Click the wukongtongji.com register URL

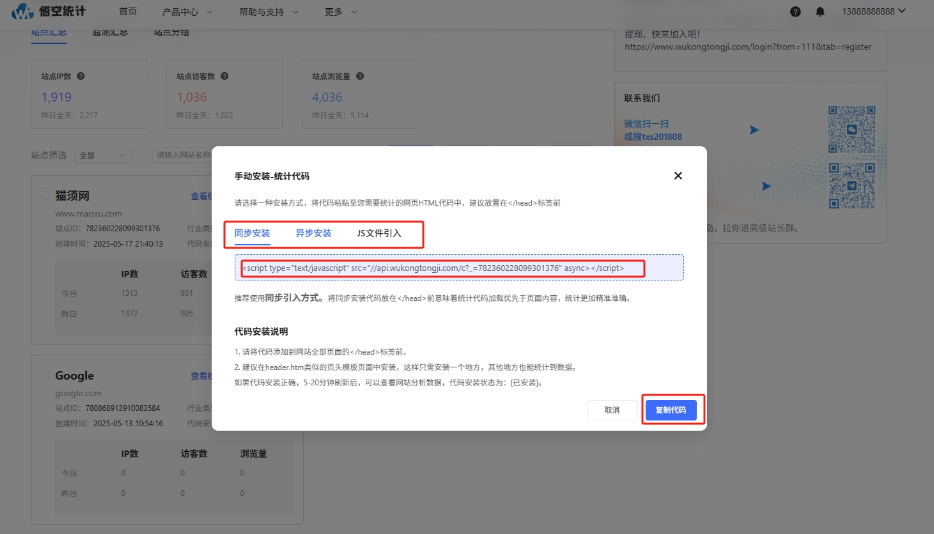tap(748, 46)
